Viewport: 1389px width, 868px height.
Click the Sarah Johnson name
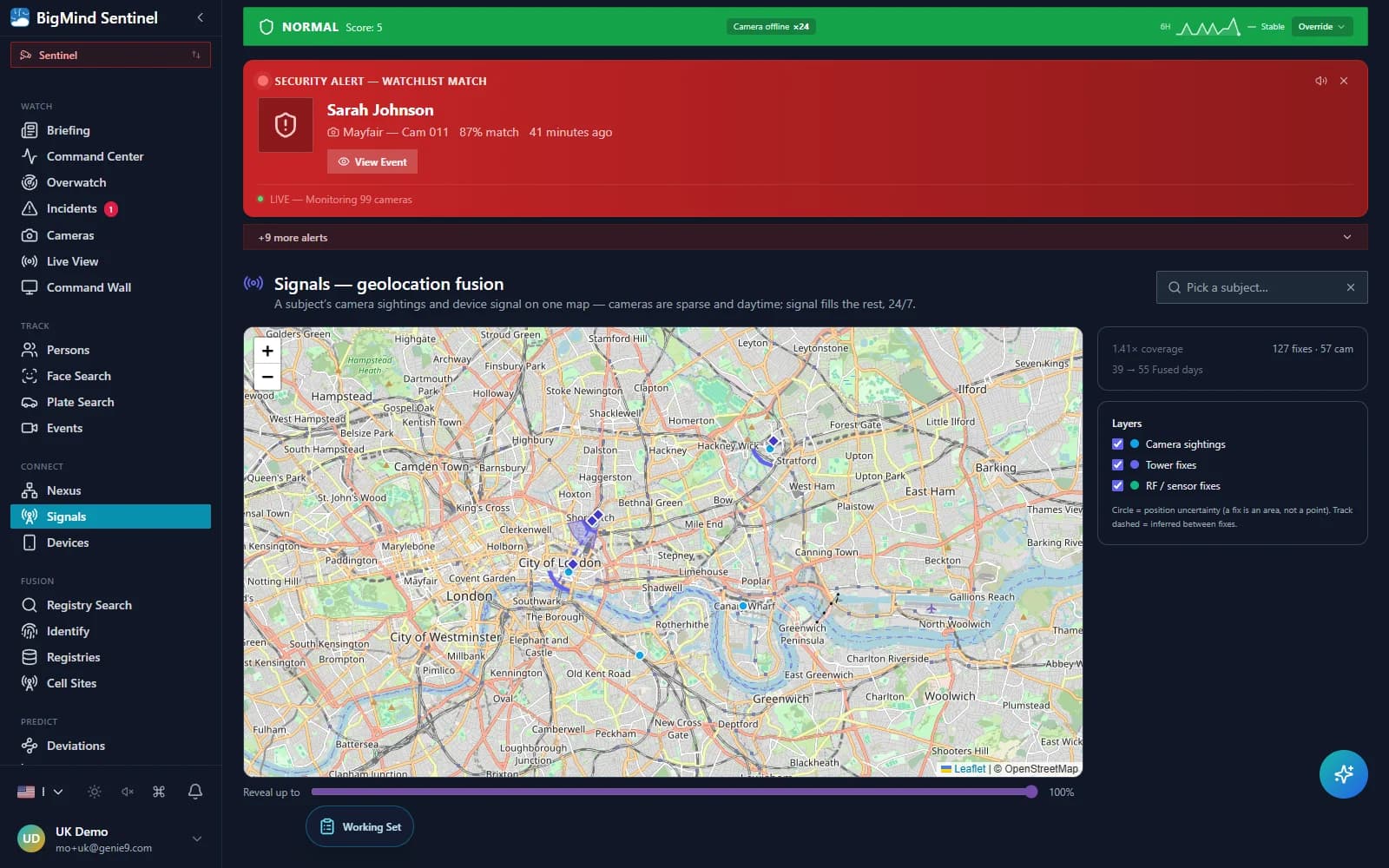point(380,110)
